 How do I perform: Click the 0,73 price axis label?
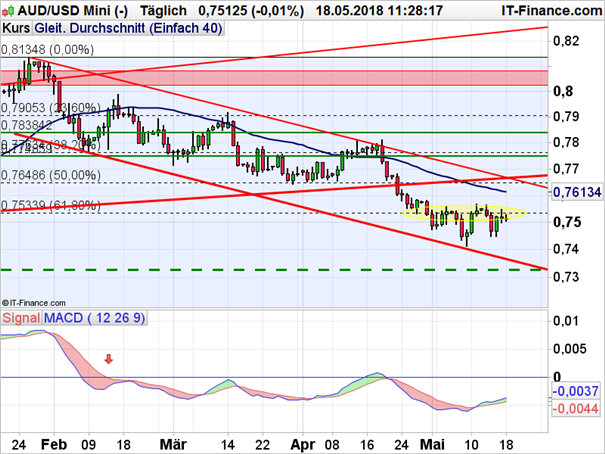pos(566,277)
